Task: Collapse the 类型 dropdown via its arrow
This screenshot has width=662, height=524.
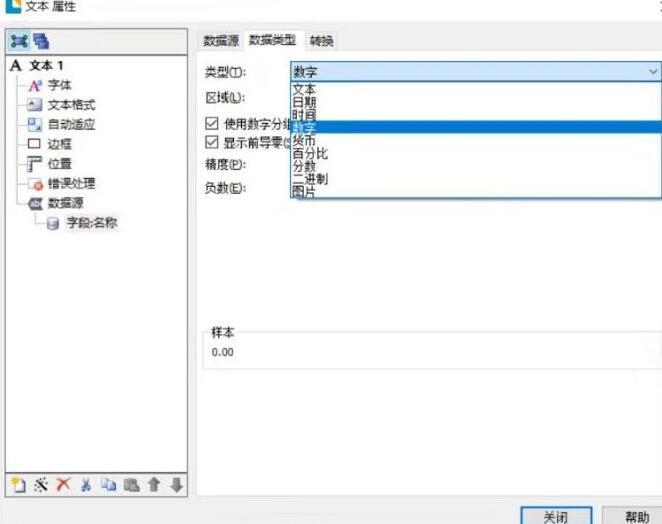Action: pyautogui.click(x=652, y=71)
